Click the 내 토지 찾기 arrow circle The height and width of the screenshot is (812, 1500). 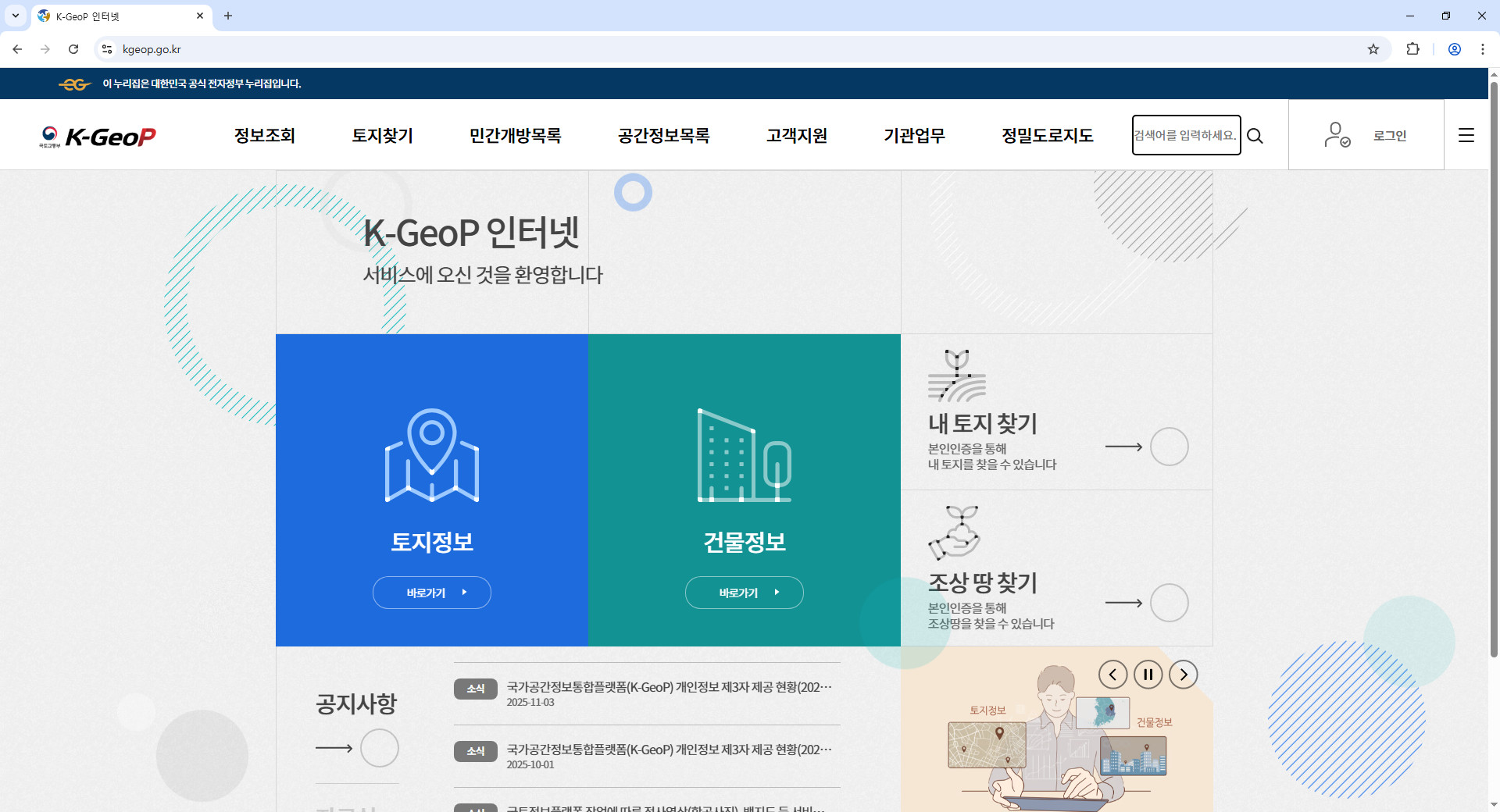[1170, 447]
